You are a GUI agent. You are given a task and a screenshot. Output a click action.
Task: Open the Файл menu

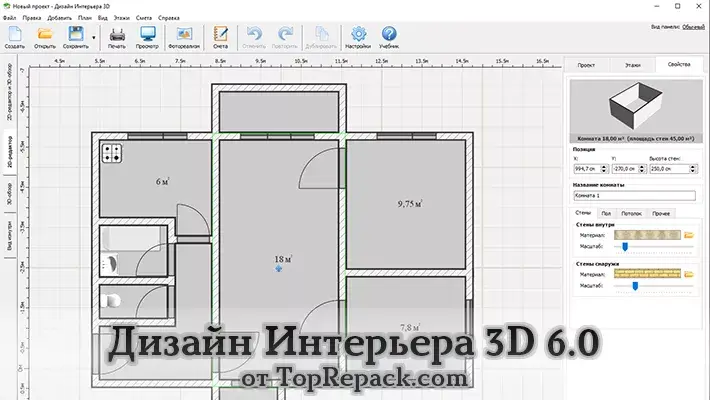coord(10,18)
